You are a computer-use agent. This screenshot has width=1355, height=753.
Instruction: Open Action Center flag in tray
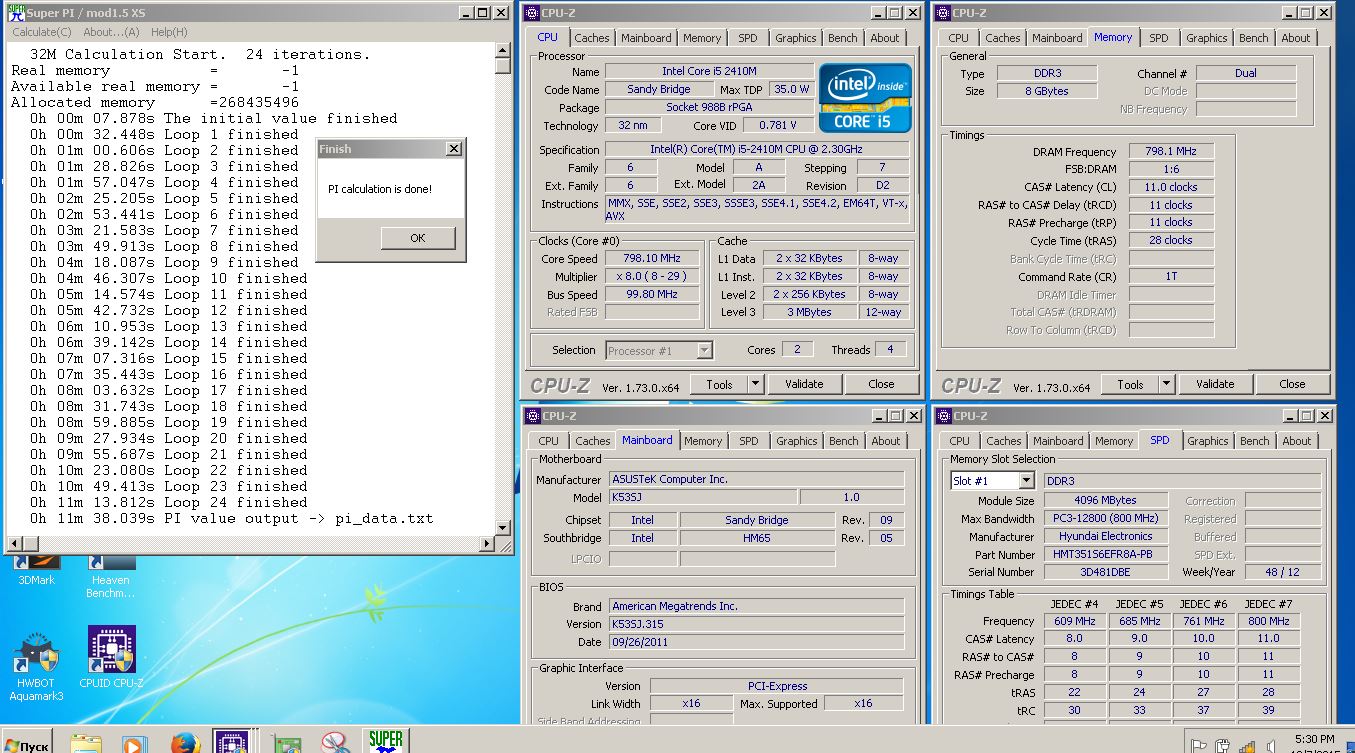click(x=1198, y=745)
